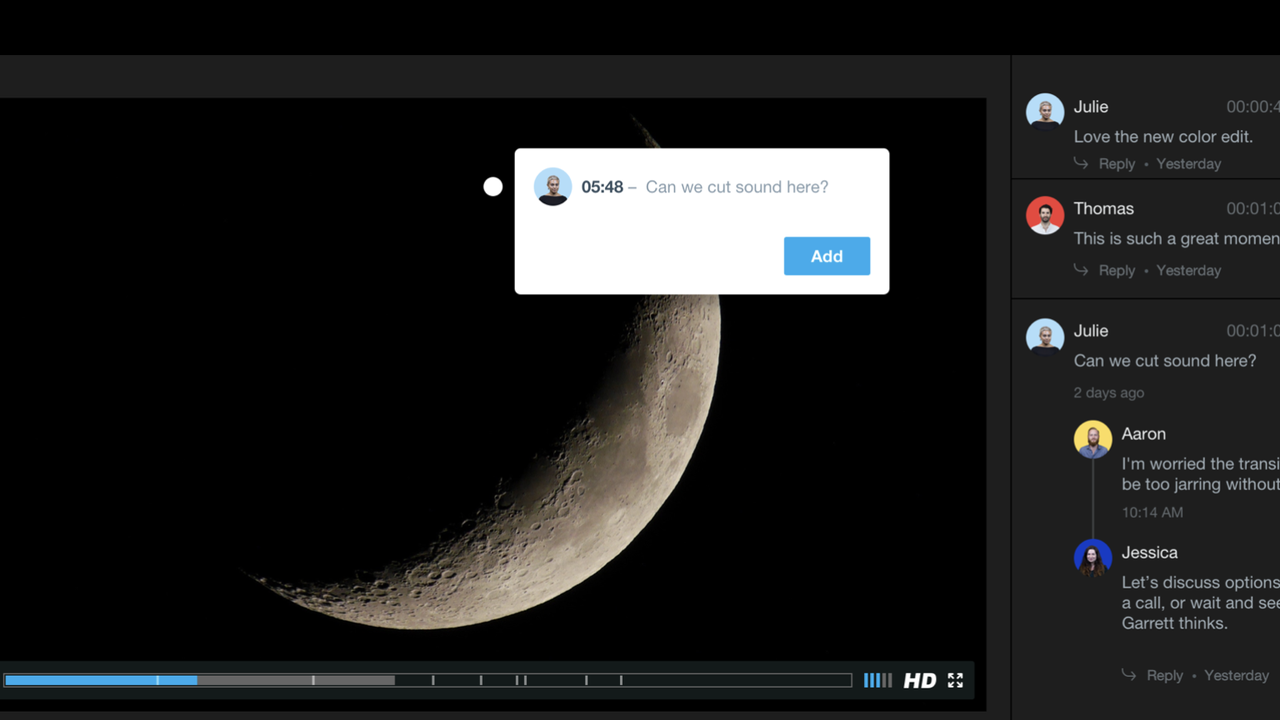Click the comment text field in the popup
Screen dimensions: 1280x720
pos(737,187)
